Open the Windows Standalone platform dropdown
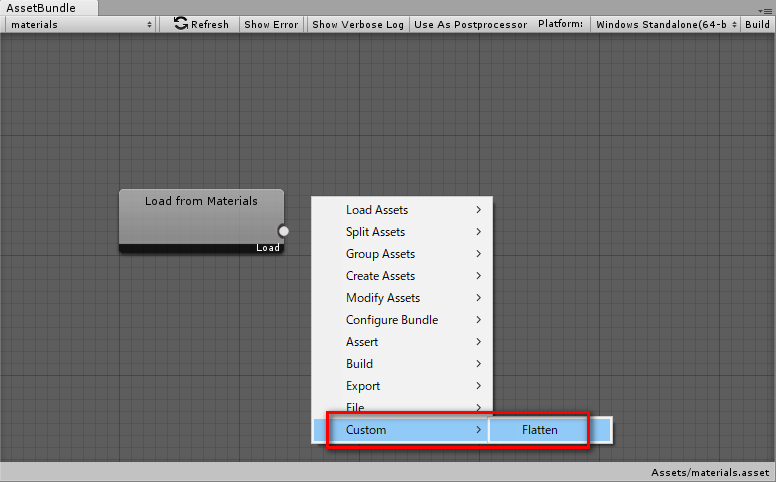 [666, 24]
